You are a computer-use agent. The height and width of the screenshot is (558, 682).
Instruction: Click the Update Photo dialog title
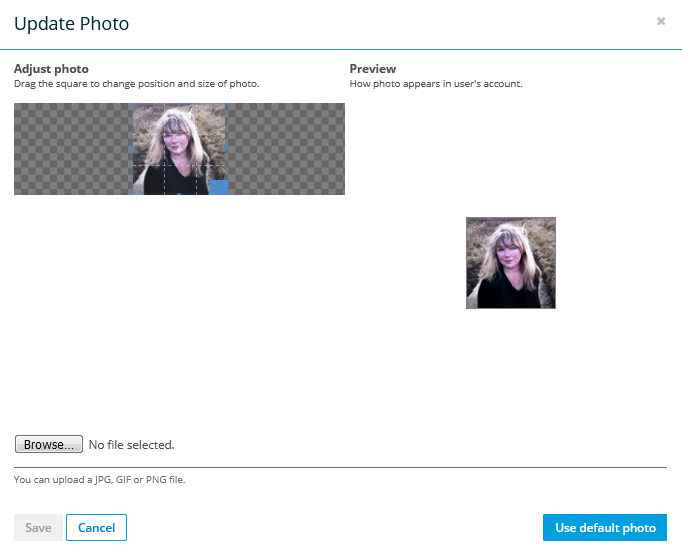point(71,22)
